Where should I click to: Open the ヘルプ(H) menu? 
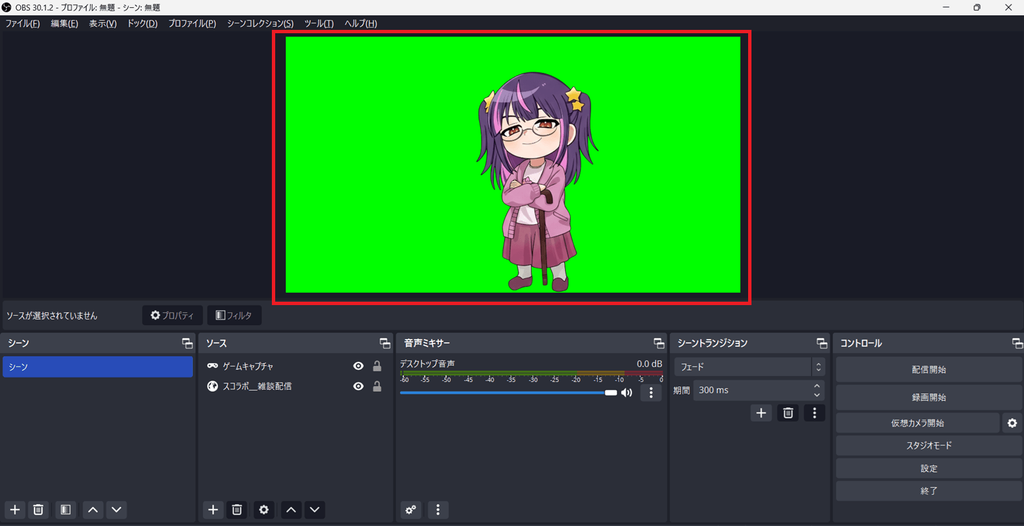[360, 24]
